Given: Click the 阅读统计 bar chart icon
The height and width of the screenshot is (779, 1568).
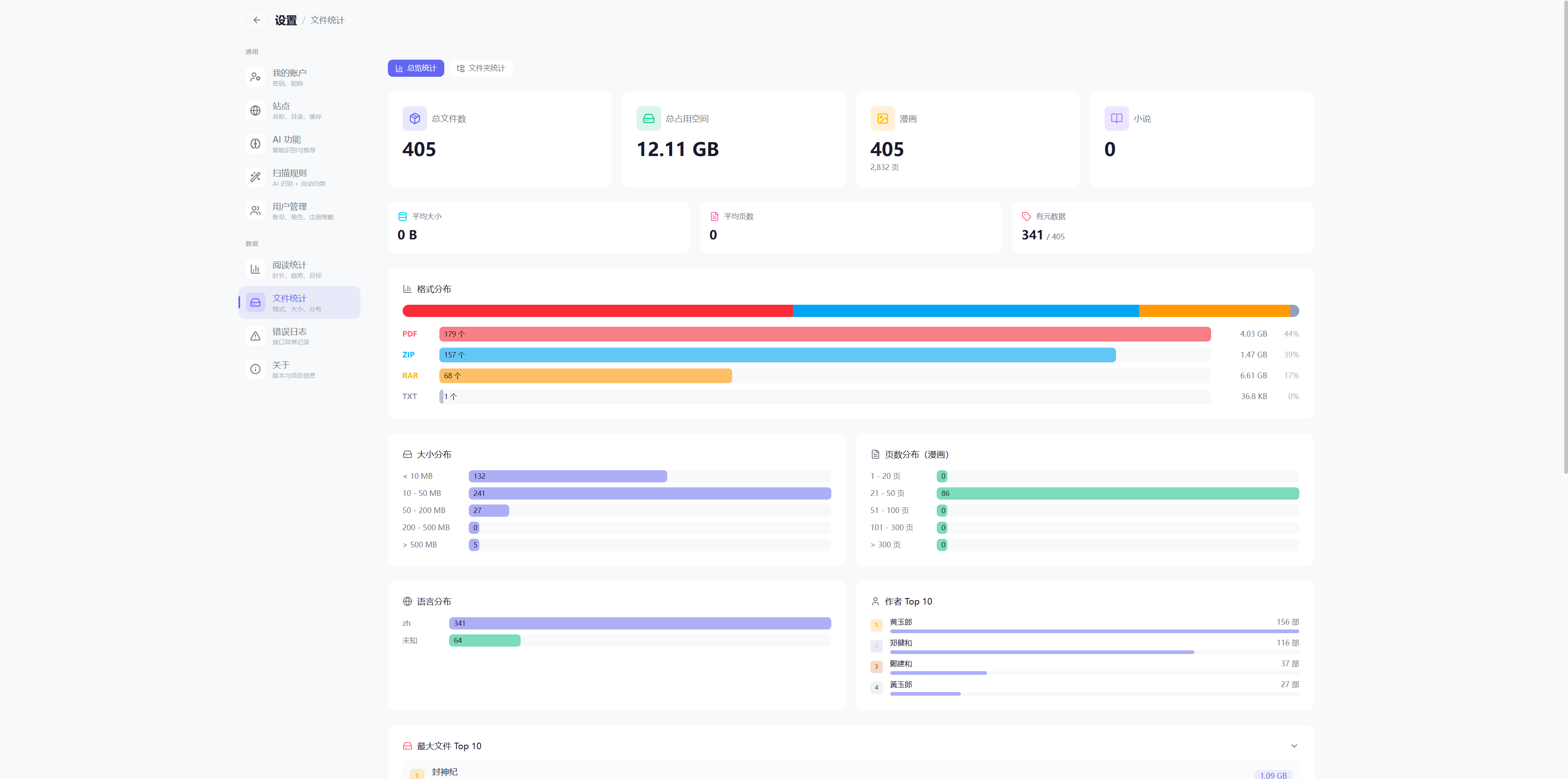Looking at the screenshot, I should [x=256, y=269].
